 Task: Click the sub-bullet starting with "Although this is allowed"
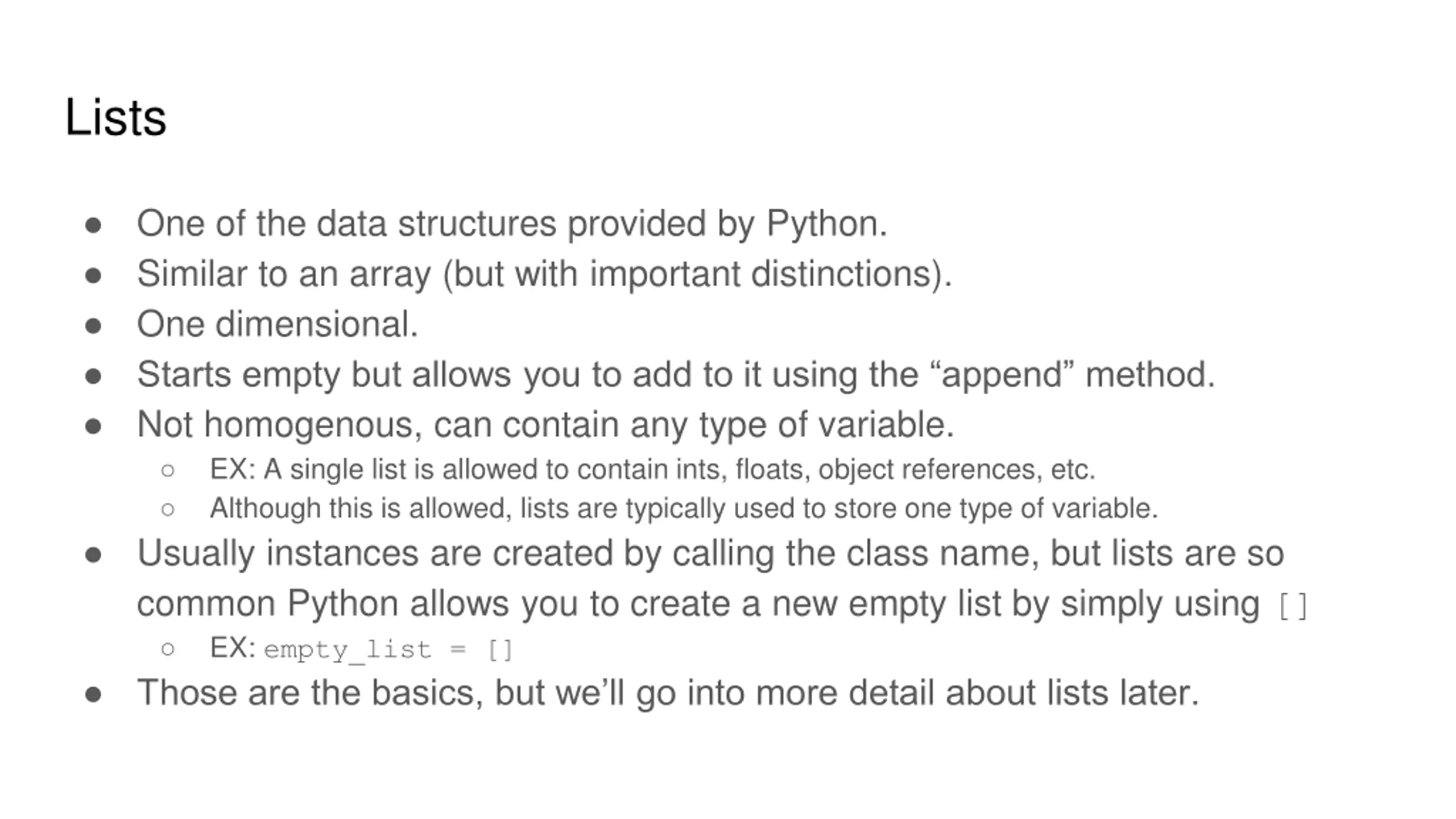point(684,508)
